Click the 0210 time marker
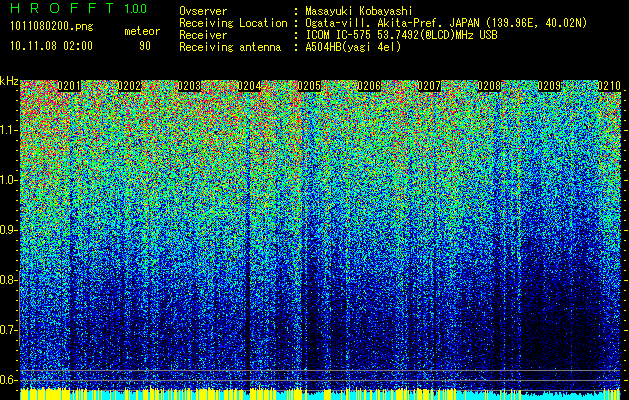 coord(609,86)
